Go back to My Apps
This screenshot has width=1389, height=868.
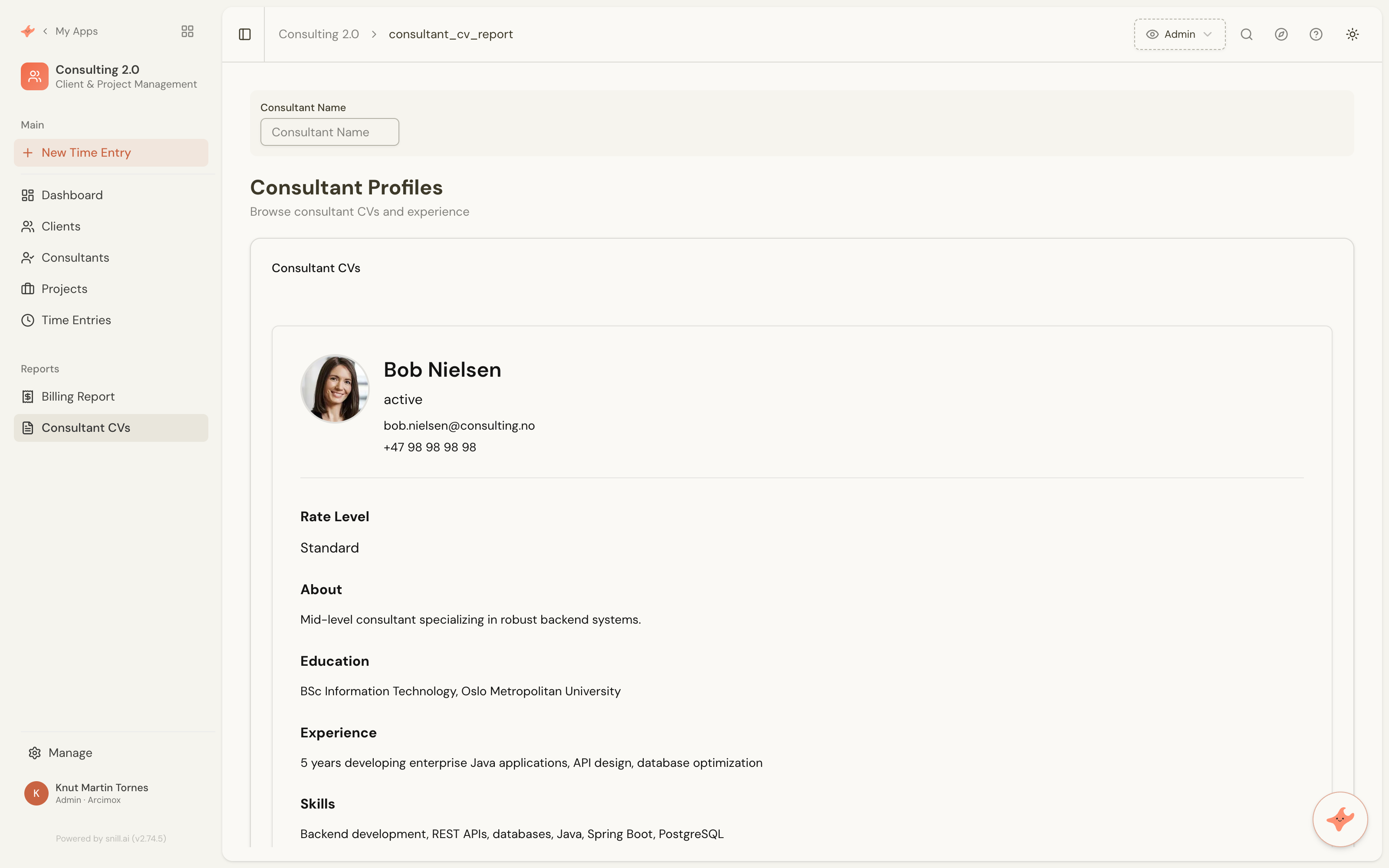pos(70,31)
